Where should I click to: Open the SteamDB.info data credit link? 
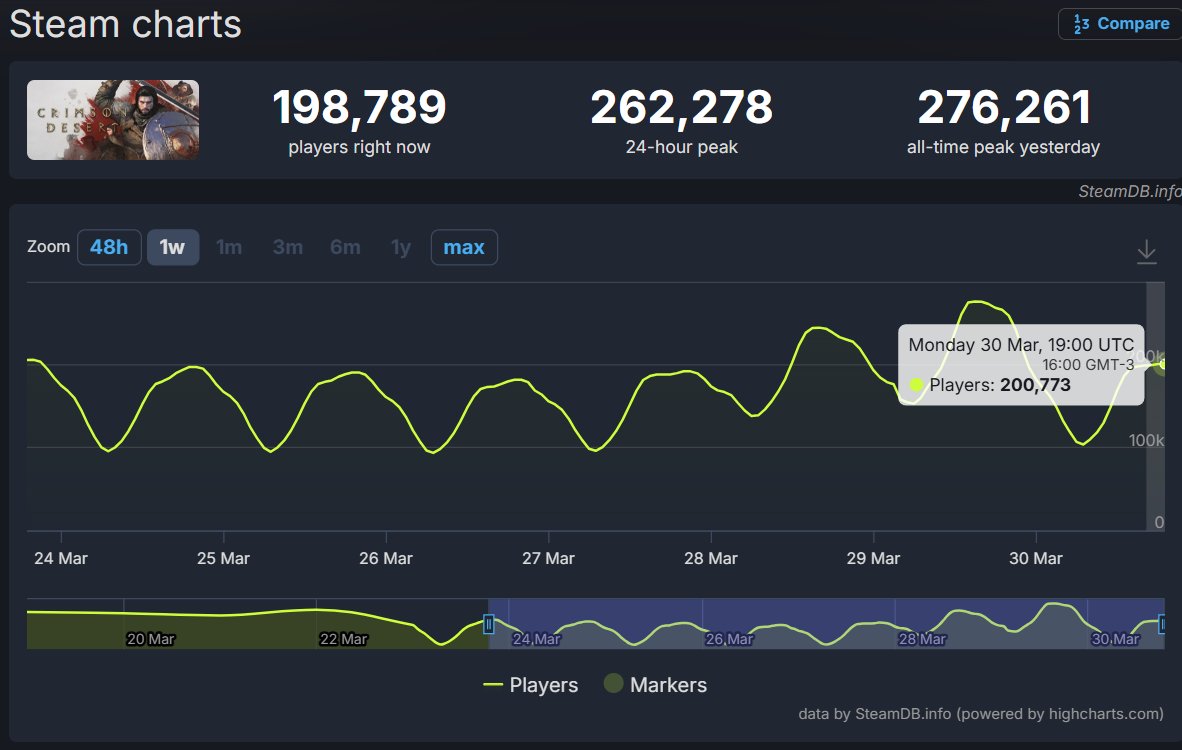(x=981, y=714)
